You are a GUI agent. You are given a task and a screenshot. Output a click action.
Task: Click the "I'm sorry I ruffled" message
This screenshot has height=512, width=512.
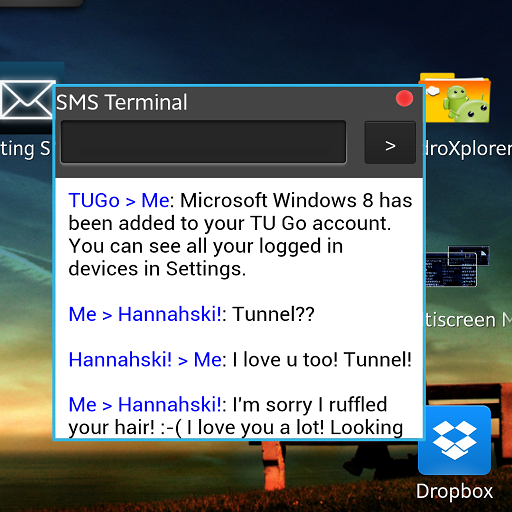tap(310, 405)
